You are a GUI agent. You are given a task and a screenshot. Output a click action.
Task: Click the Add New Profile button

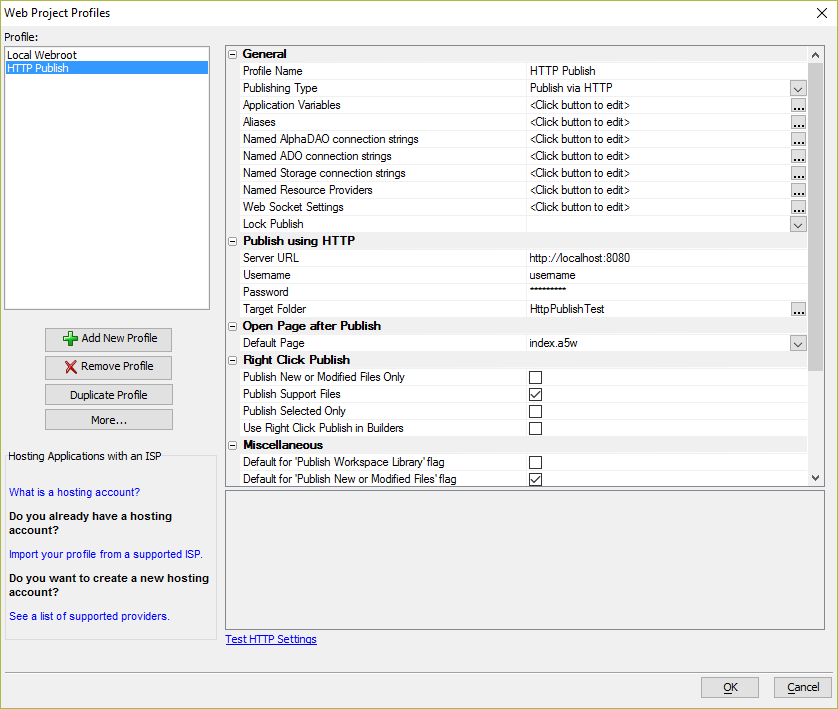(x=108, y=339)
